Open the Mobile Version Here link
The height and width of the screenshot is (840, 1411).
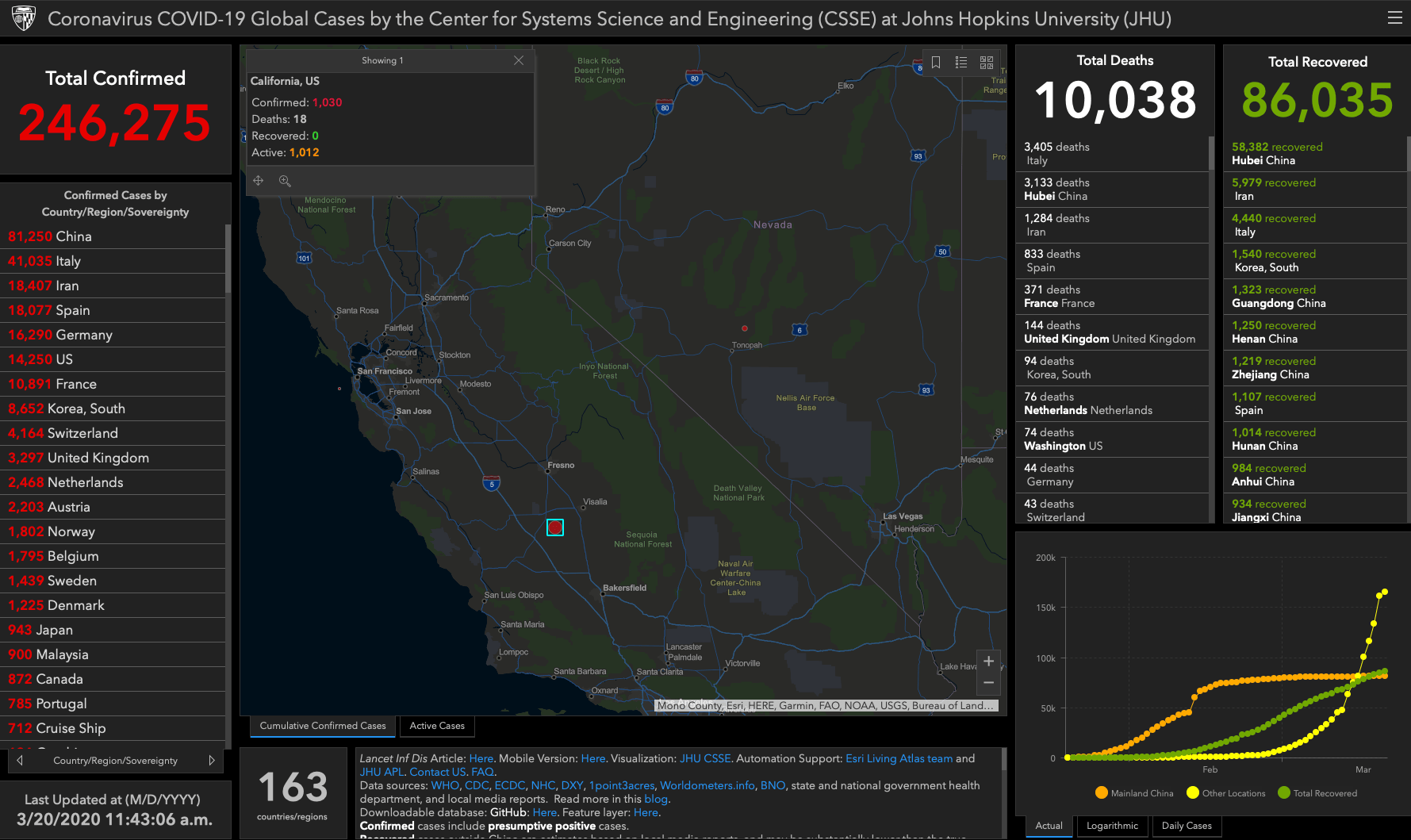tap(592, 758)
